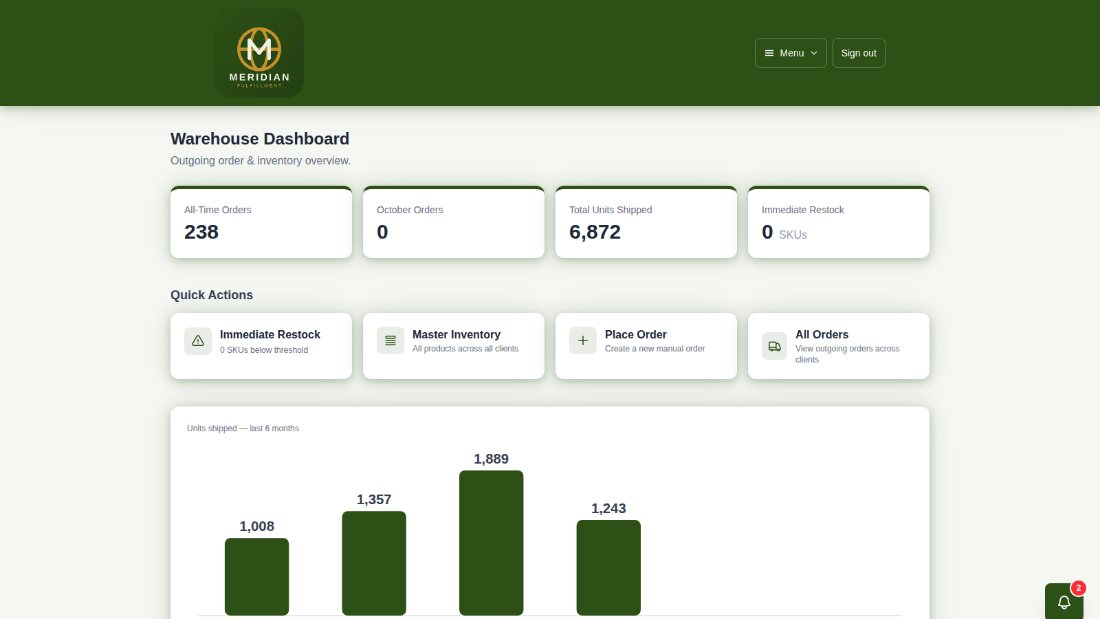
Task: Click 'Units shipped — last 6 months' label
Action: pyautogui.click(x=243, y=428)
